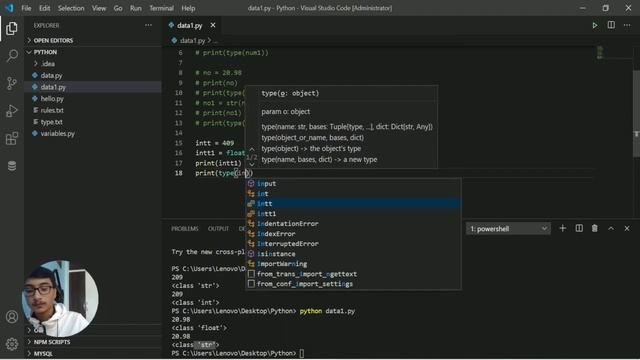Open the Explorer view in activity bar

coord(12,29)
